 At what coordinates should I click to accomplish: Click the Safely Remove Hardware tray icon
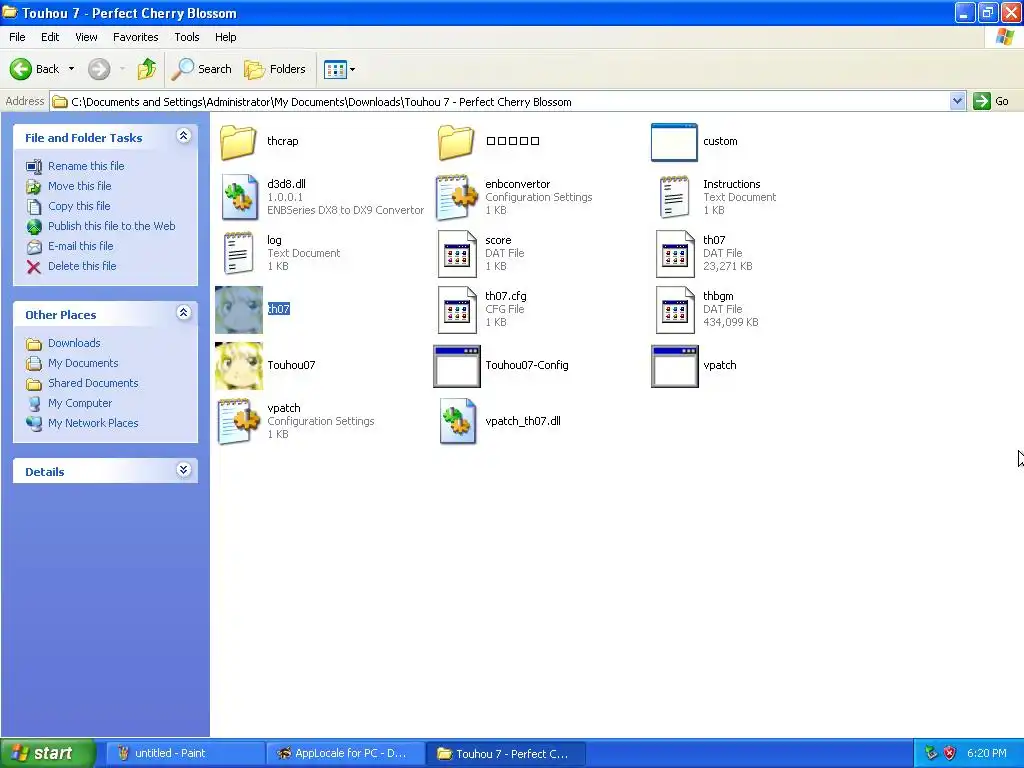click(931, 754)
